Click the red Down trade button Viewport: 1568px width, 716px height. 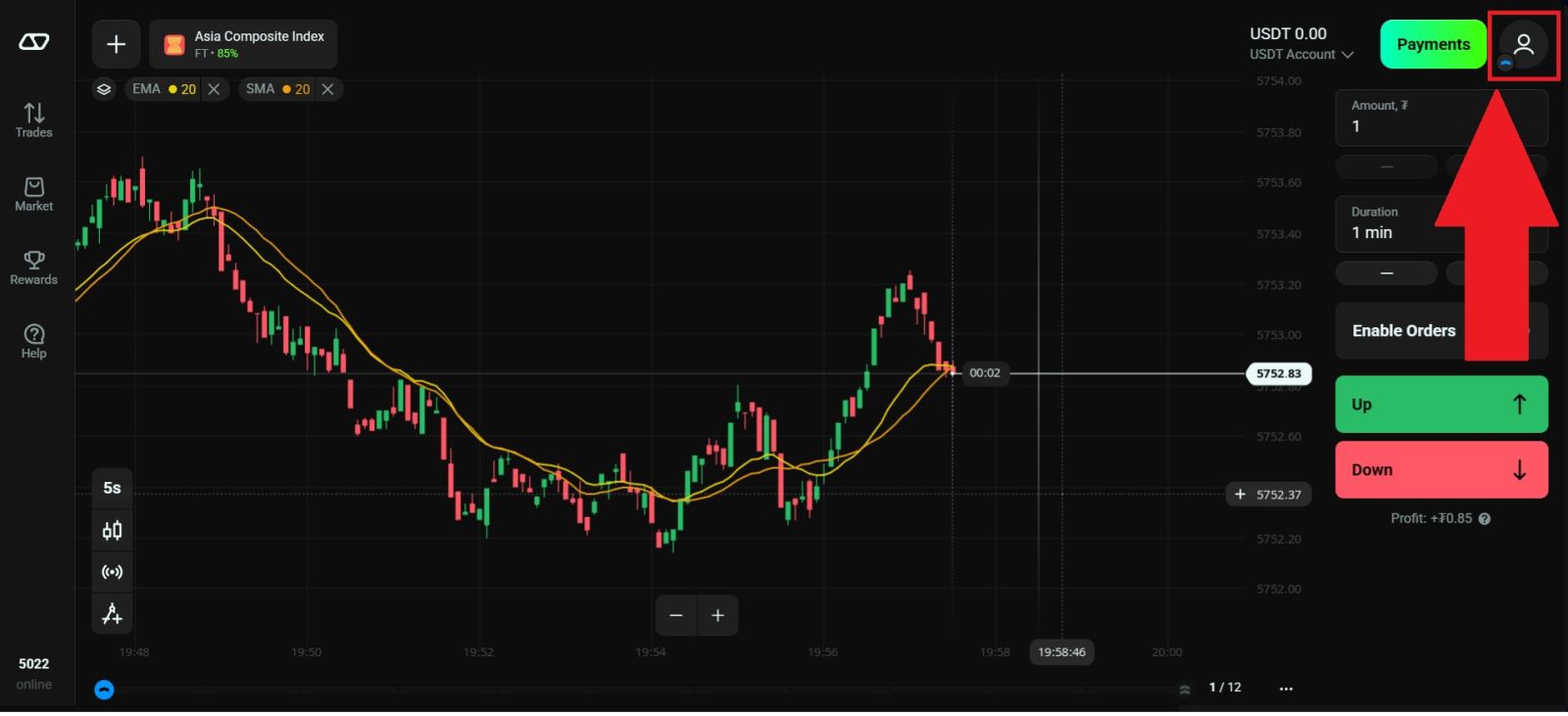coord(1441,470)
